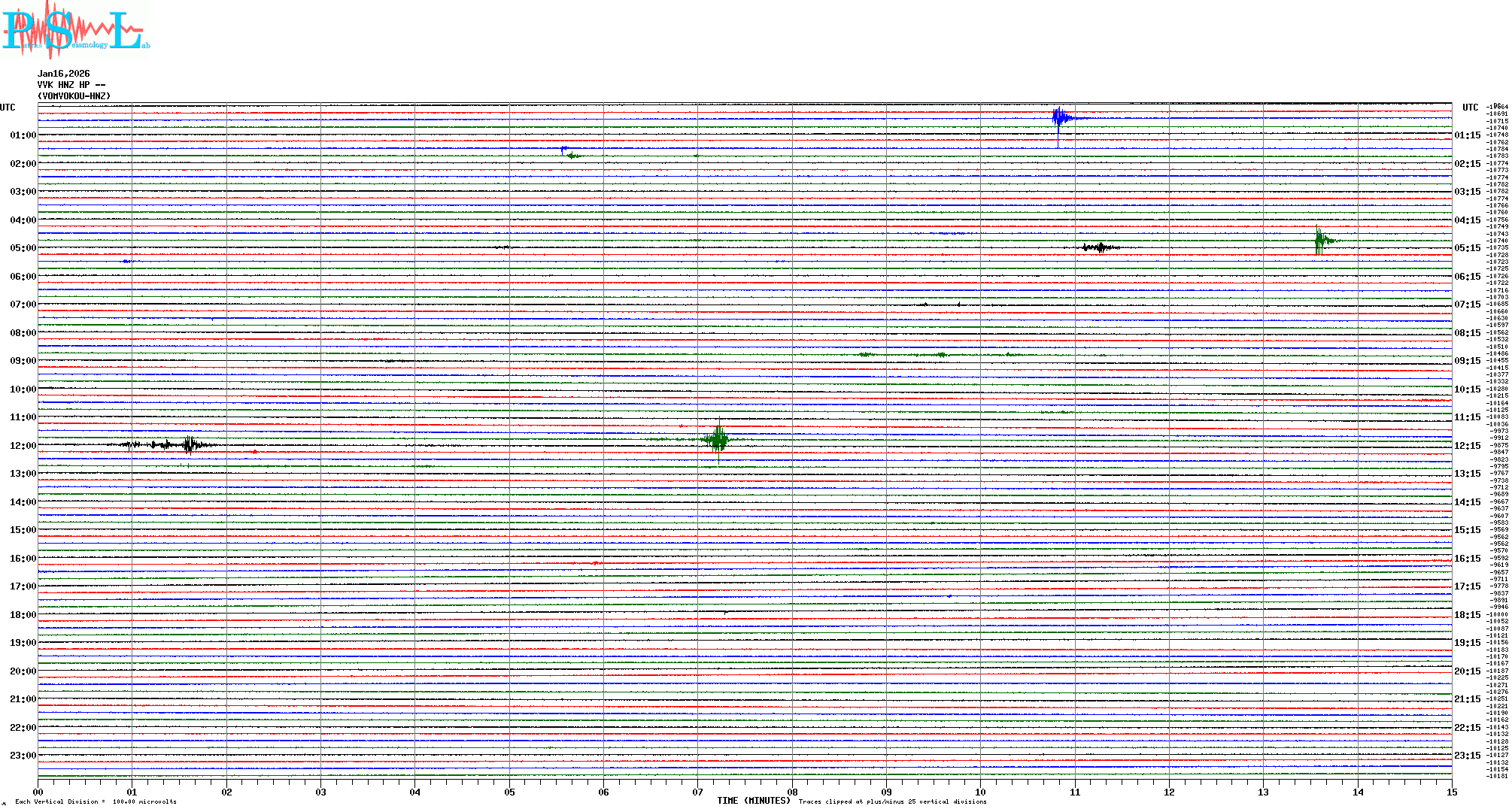Click the green burst near minute 13.5
The height and width of the screenshot is (812, 1512).
[x=1320, y=241]
